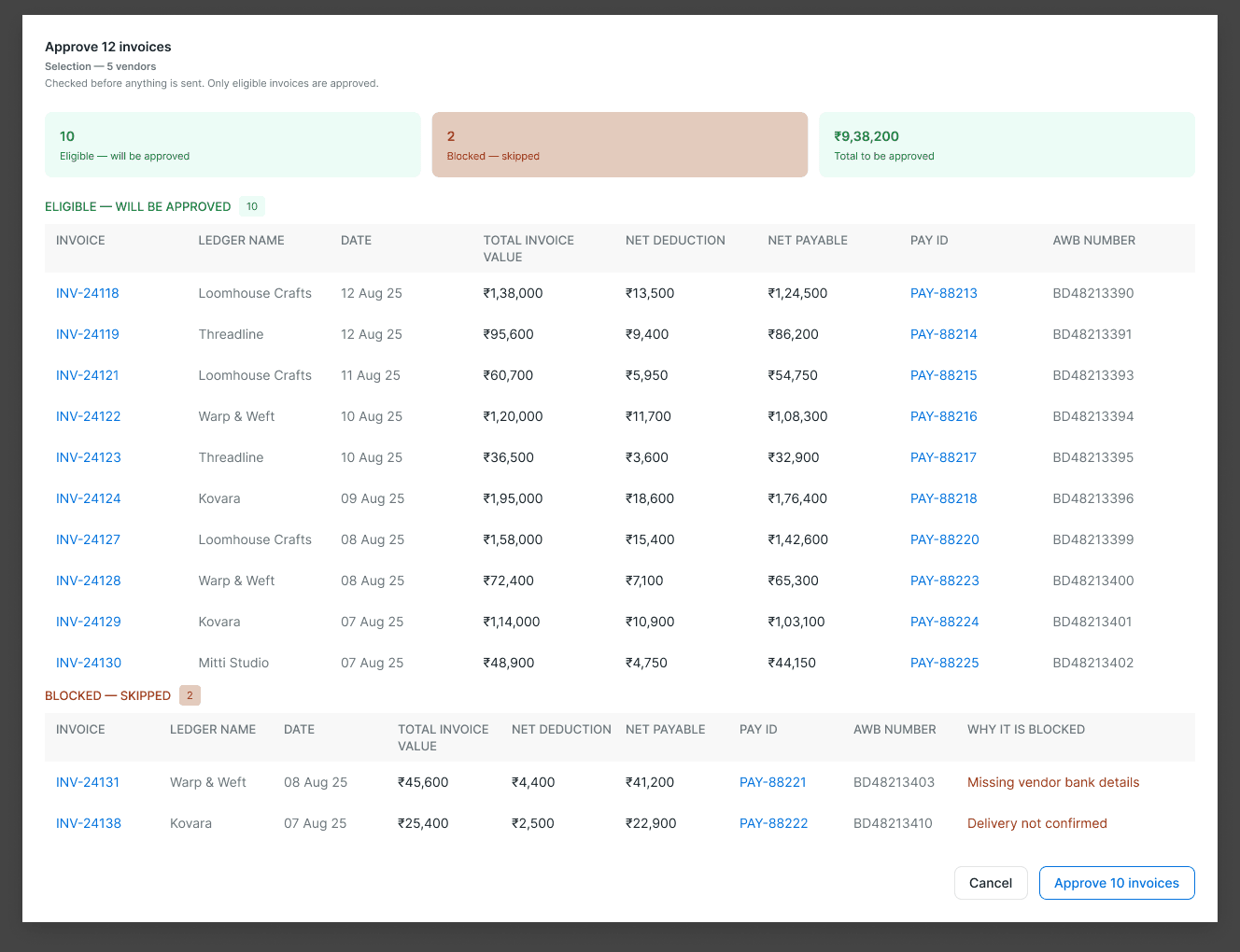Screen dimensions: 1240x952
Task: Click 'Delivery not confirmed' blocked reason
Action: click(x=1037, y=823)
